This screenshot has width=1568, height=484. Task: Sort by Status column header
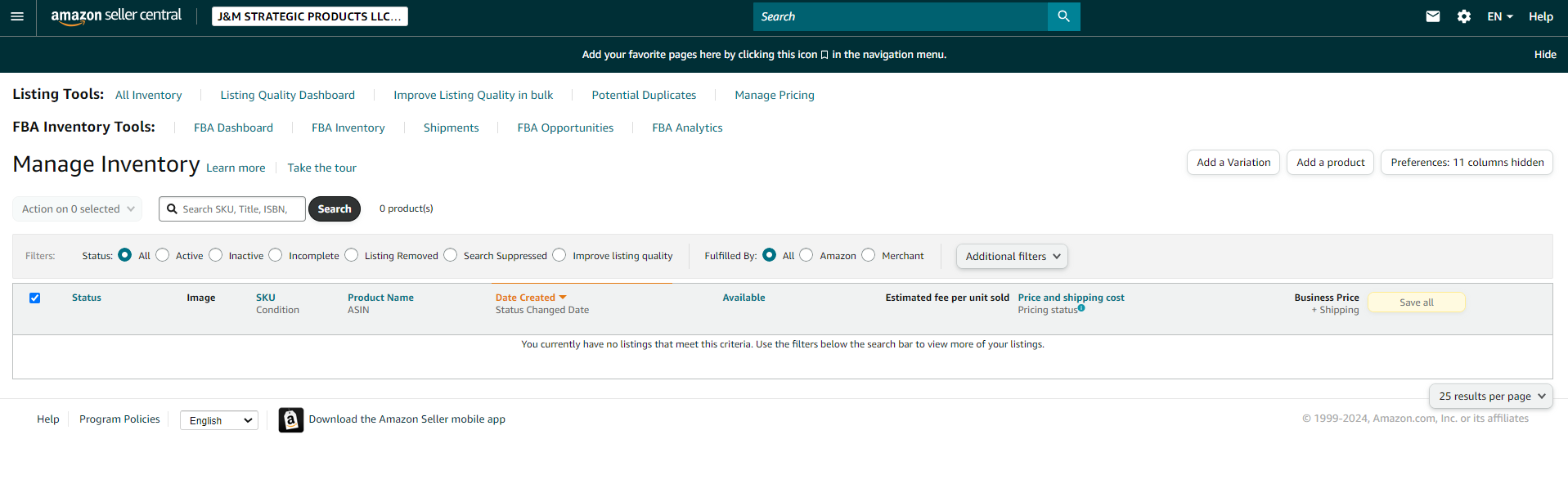point(87,298)
